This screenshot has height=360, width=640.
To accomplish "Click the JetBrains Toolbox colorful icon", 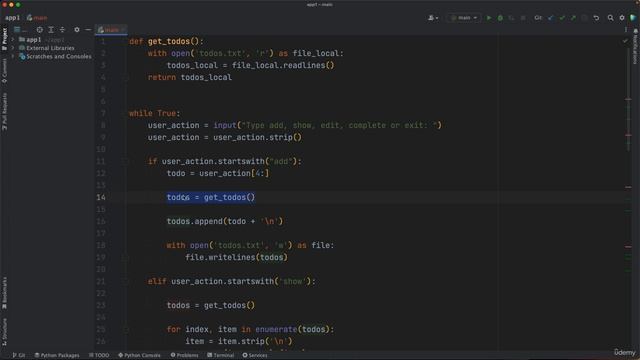I will 633,18.
